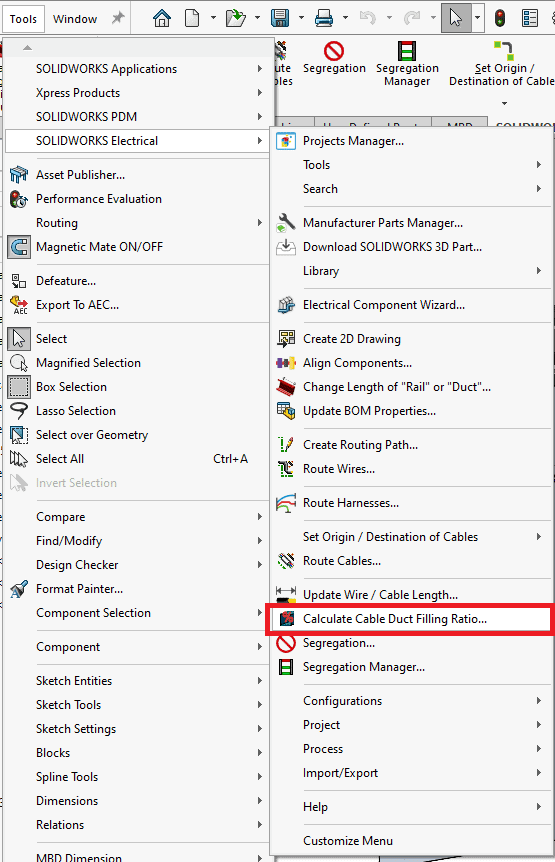Choose Select All command
This screenshot has width=555, height=862.
click(137, 459)
